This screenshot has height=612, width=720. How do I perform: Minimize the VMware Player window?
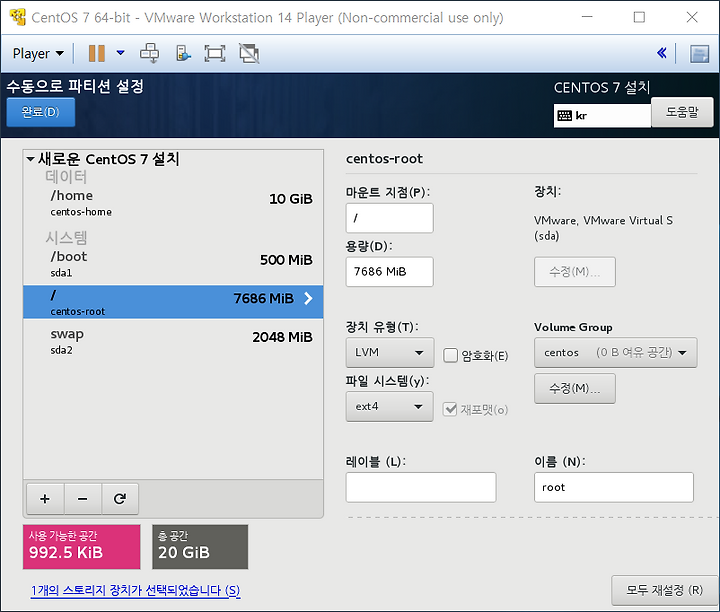[587, 17]
